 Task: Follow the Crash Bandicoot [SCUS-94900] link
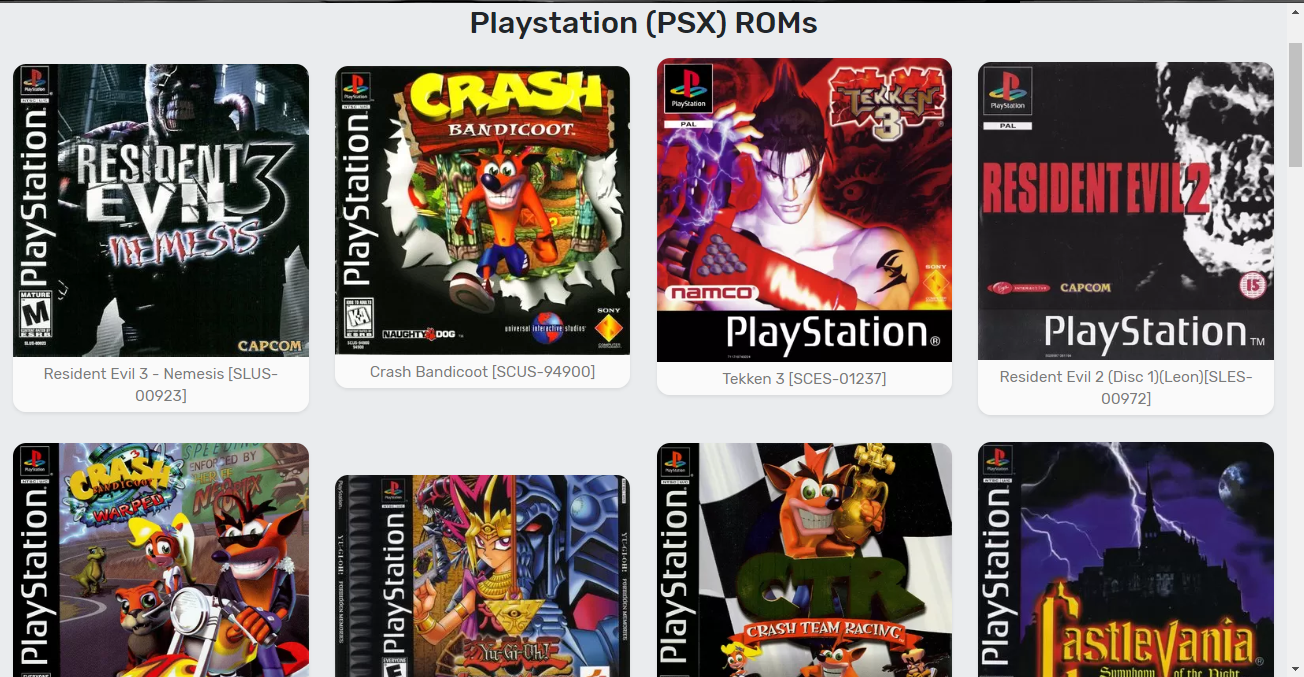coord(482,371)
